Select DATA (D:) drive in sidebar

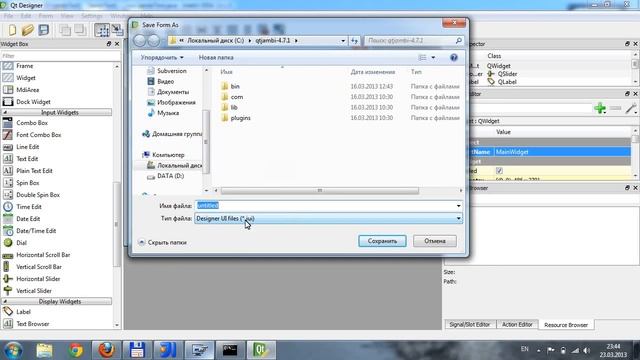pos(171,176)
